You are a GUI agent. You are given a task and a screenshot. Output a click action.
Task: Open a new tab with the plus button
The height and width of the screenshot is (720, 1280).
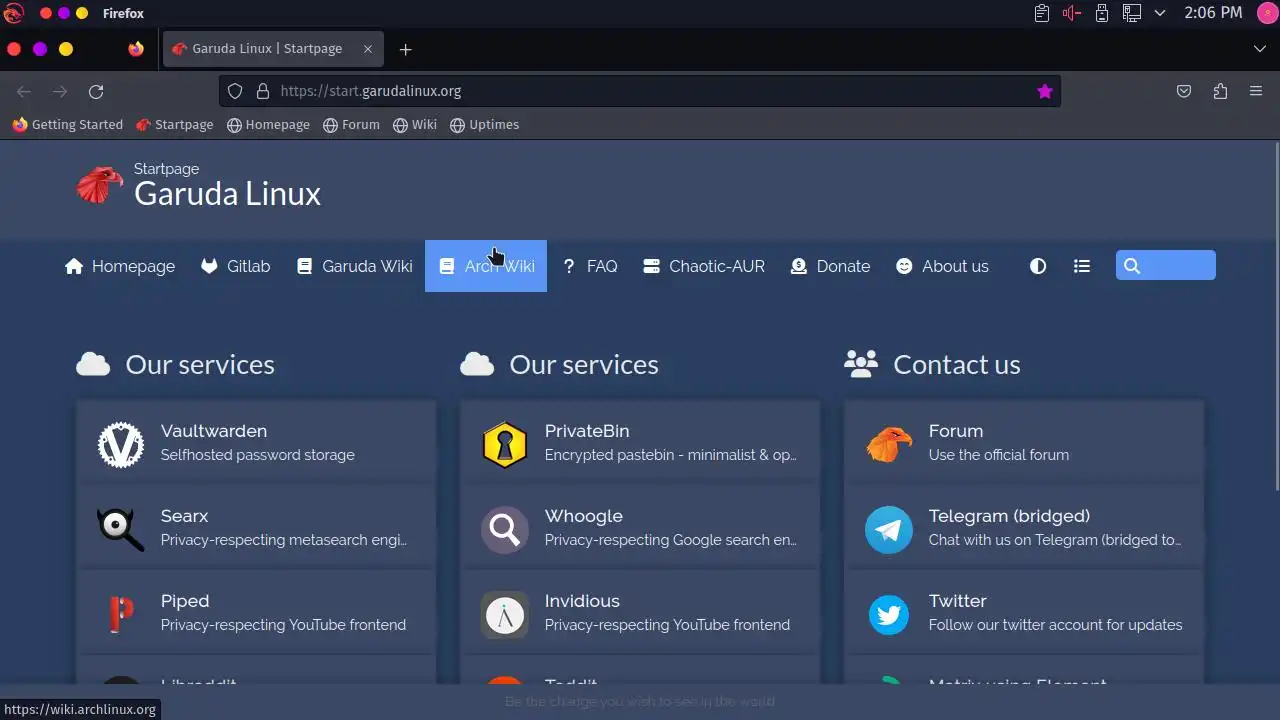[405, 49]
